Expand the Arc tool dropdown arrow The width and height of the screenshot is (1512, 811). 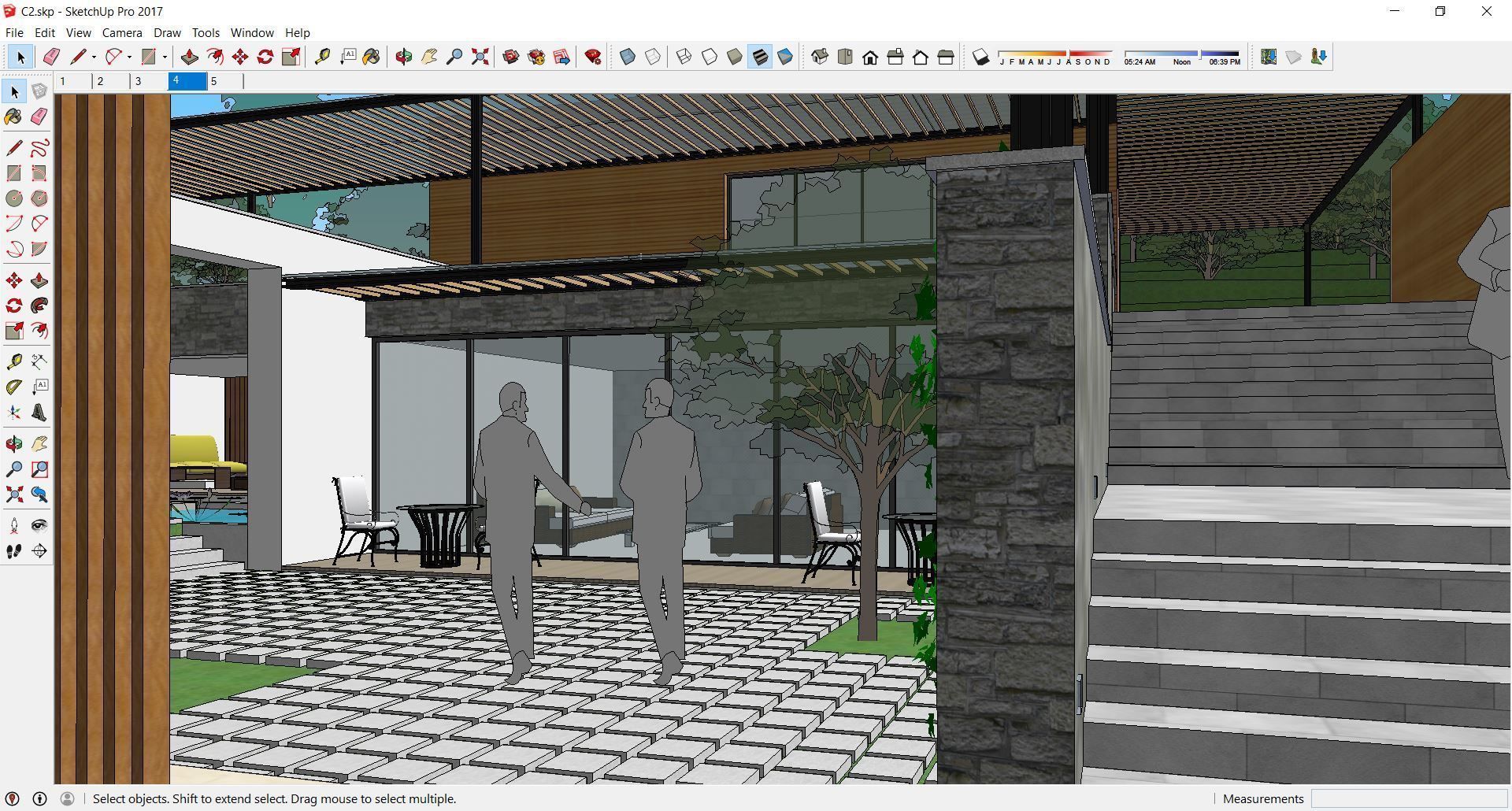point(129,57)
